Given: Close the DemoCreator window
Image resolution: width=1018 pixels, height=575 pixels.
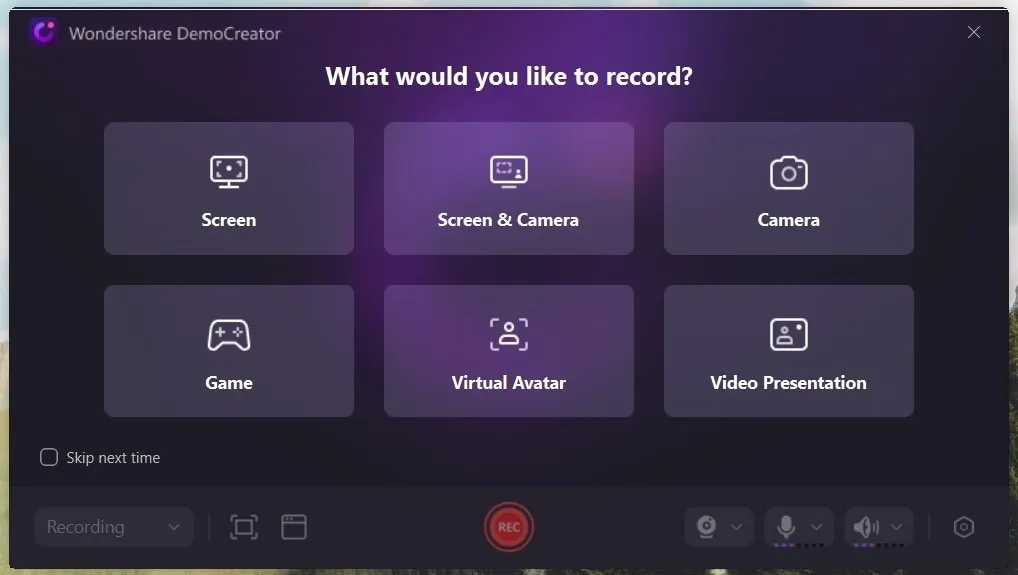Looking at the screenshot, I should 973,32.
